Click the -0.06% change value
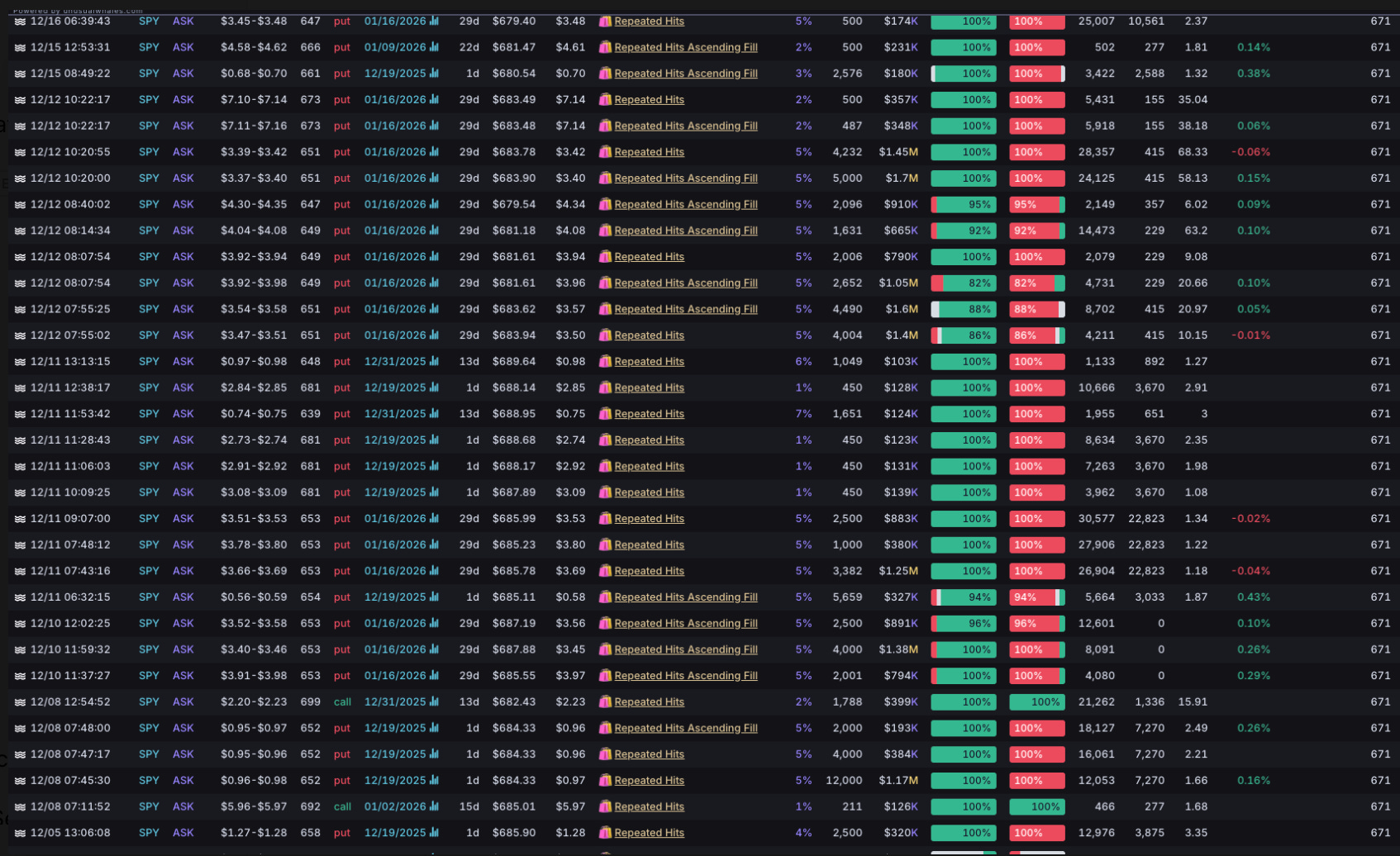The width and height of the screenshot is (1400, 856). pos(1250,152)
